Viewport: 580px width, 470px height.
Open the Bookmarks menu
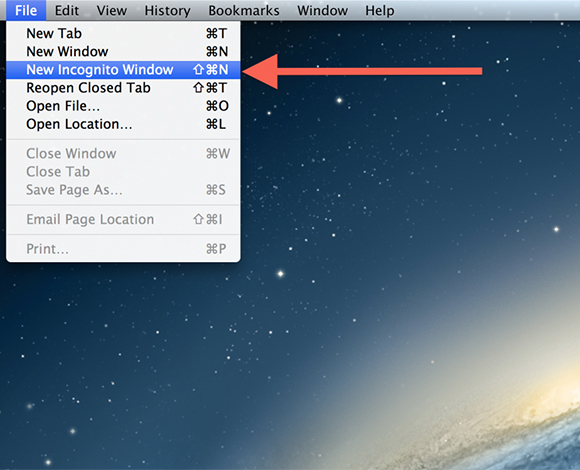244,10
